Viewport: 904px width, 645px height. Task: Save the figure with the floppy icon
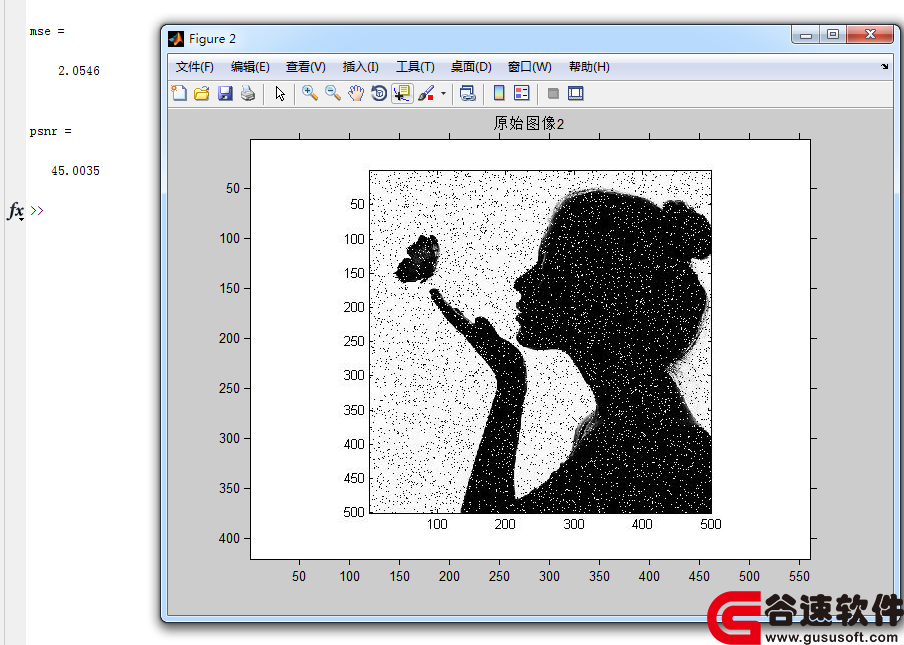(x=225, y=93)
